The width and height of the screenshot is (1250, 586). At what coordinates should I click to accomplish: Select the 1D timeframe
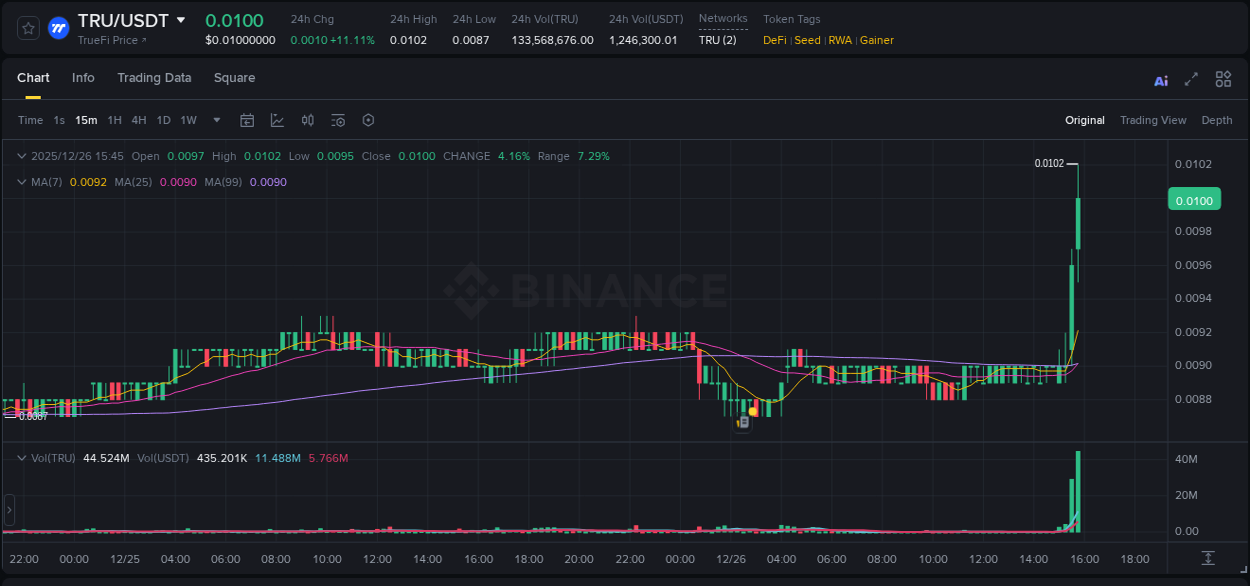pyautogui.click(x=163, y=120)
